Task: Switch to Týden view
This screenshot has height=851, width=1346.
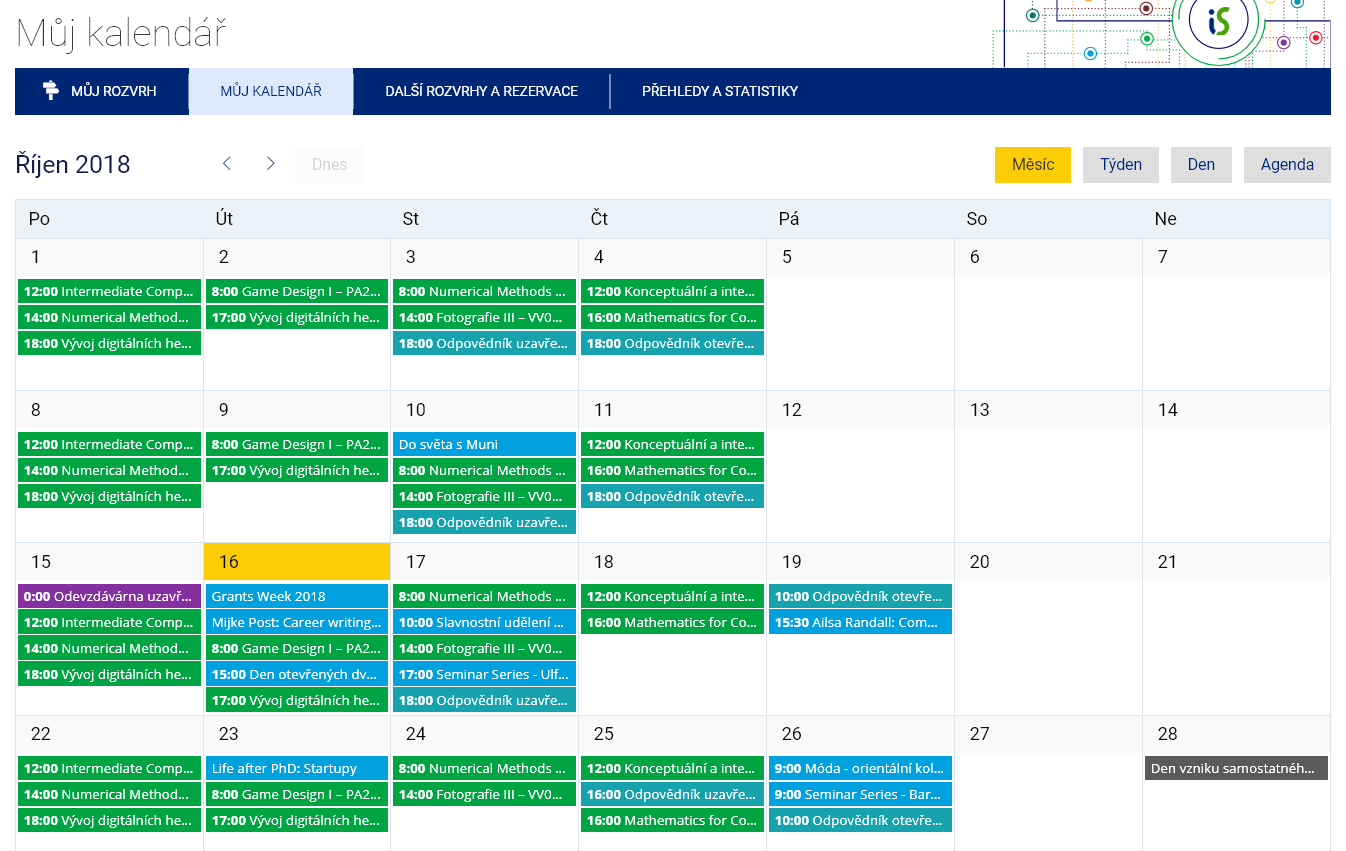Action: click(x=1120, y=165)
